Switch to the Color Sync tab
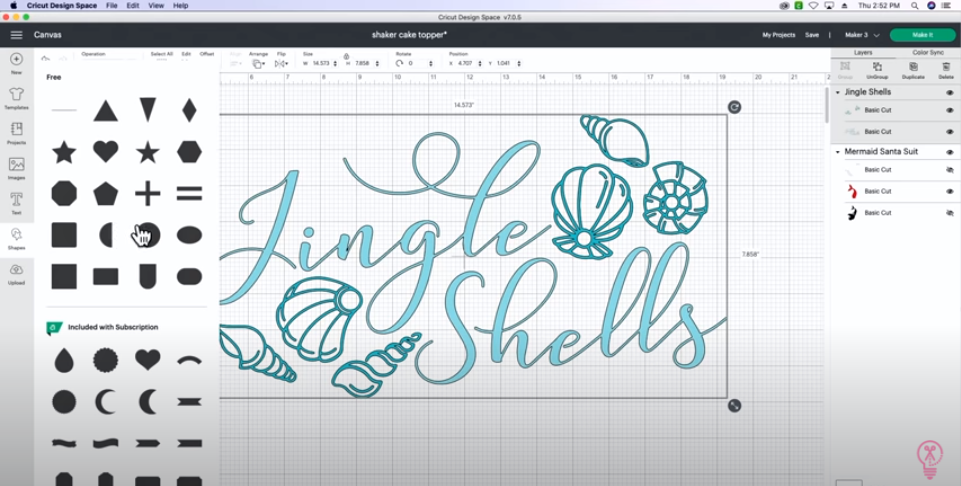961x486 pixels. 928,53
